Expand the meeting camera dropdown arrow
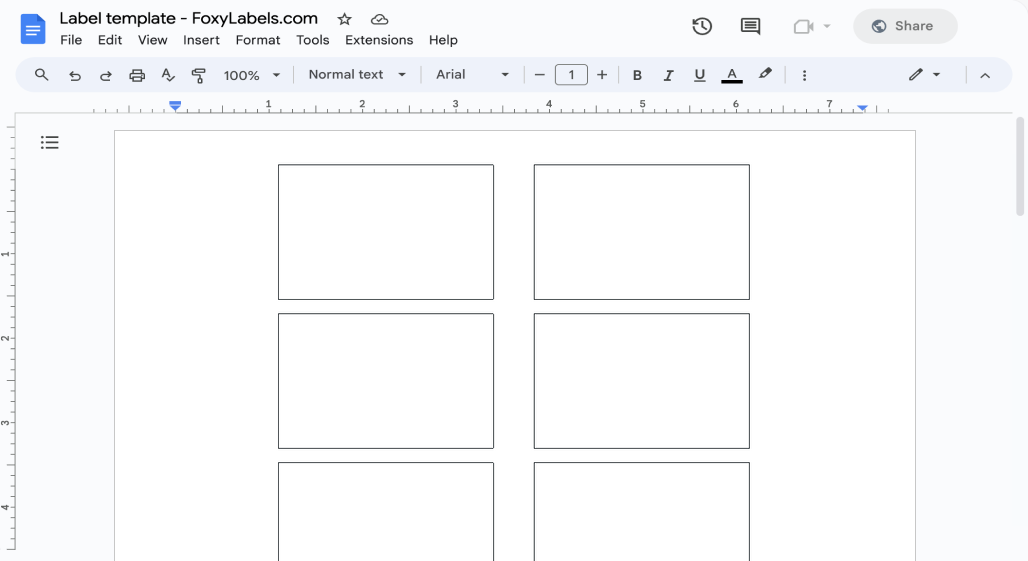Viewport: 1028px width, 561px height. [x=827, y=26]
